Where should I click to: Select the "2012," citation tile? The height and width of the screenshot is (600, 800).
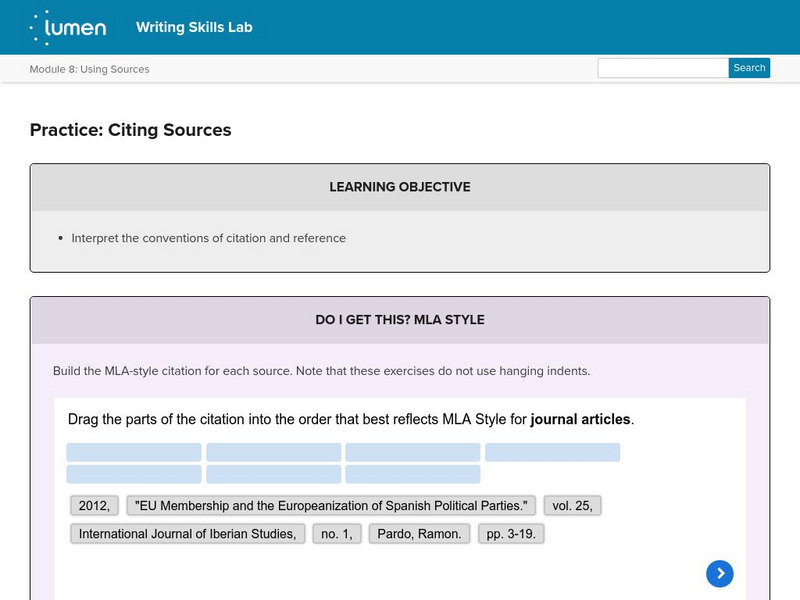pyautogui.click(x=94, y=506)
